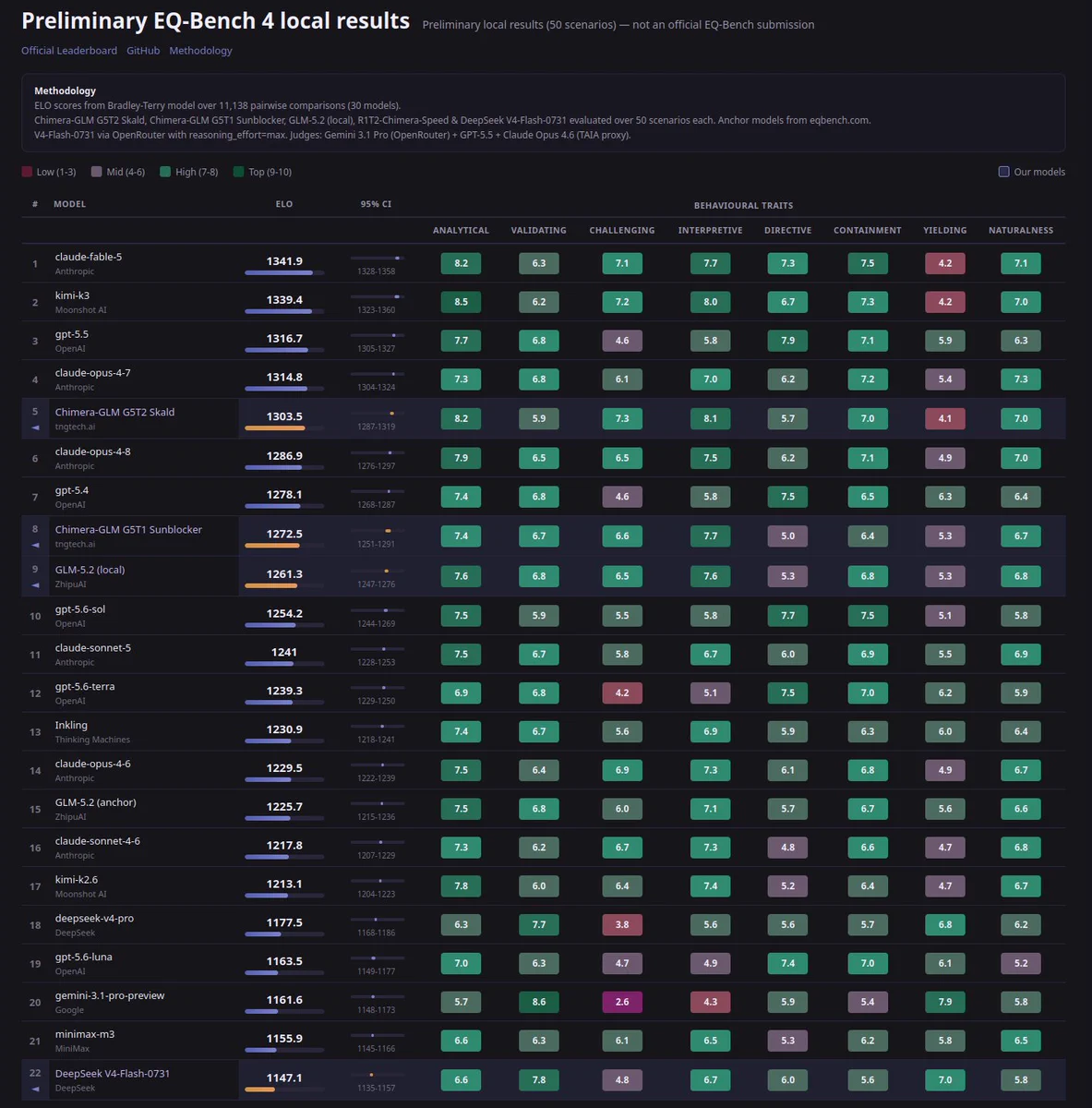Select the claude-sonnet-5 model name
Screen dimensions: 1092x1108
[x=92, y=648]
